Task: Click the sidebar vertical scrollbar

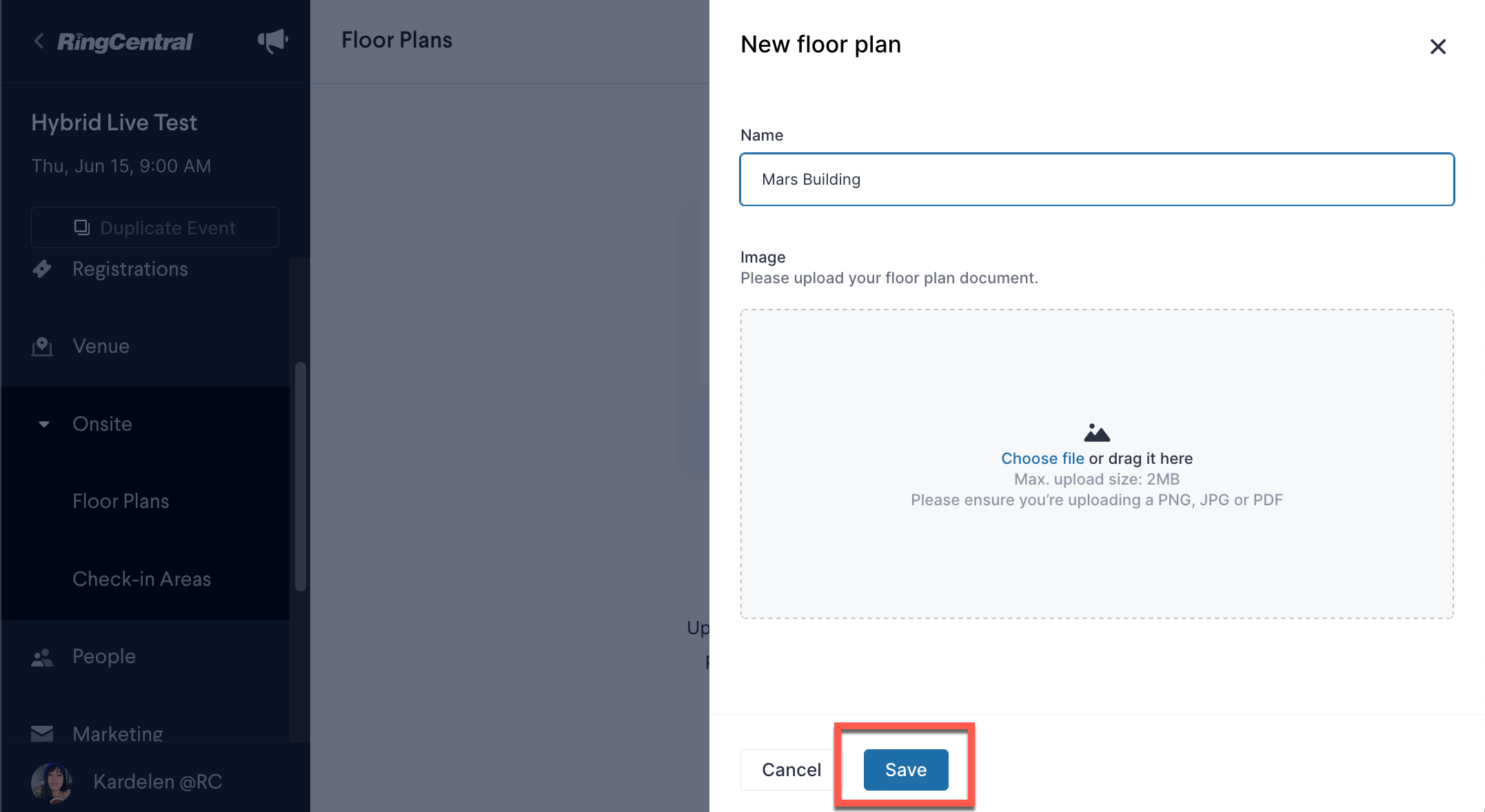Action: point(301,476)
